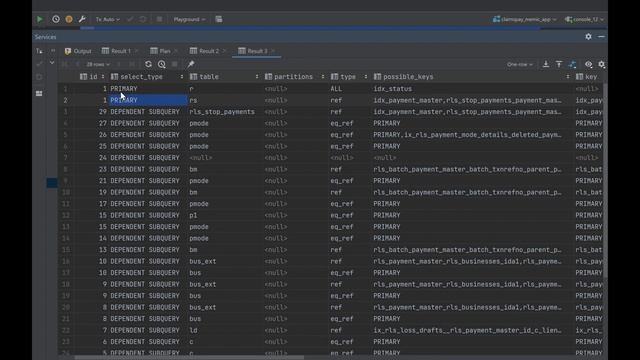Open the query history clock icon
Screen dimensions: 640x360
56,19
